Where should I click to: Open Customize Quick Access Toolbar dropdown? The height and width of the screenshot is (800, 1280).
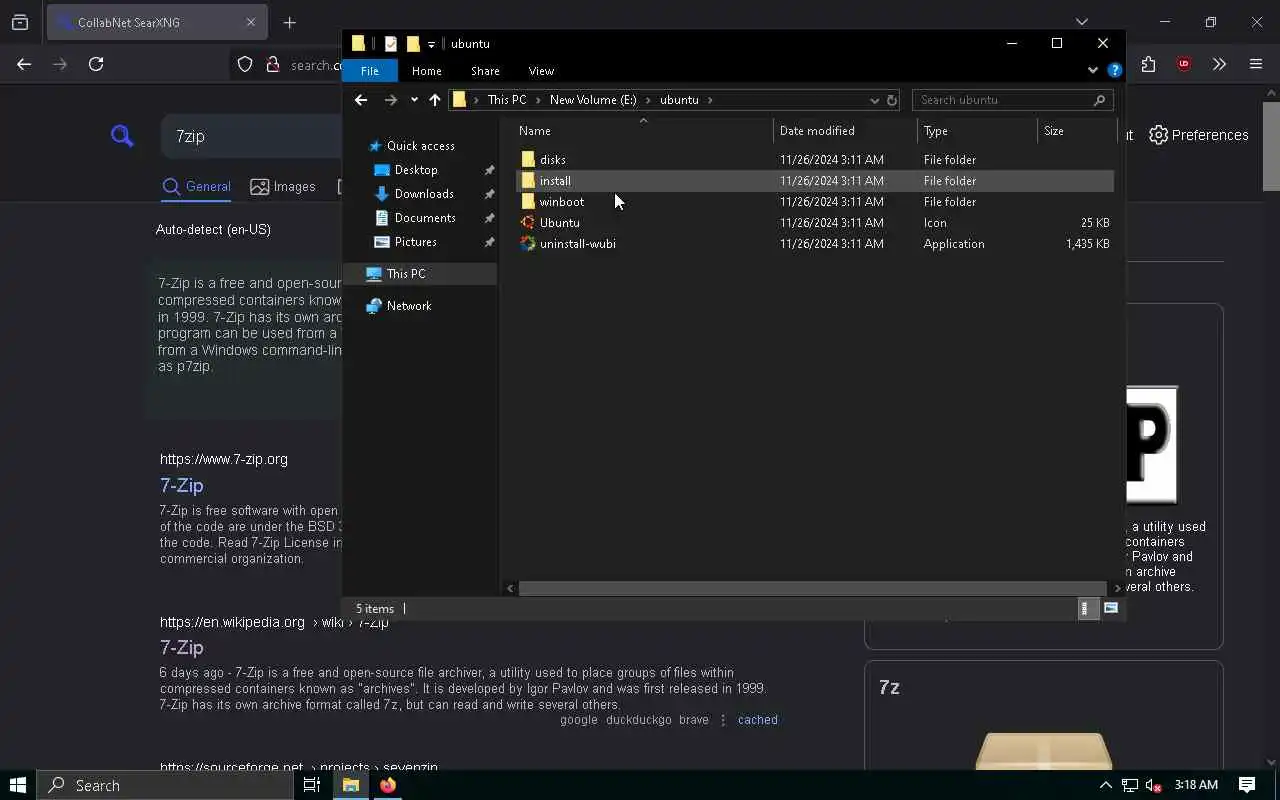coord(431,44)
